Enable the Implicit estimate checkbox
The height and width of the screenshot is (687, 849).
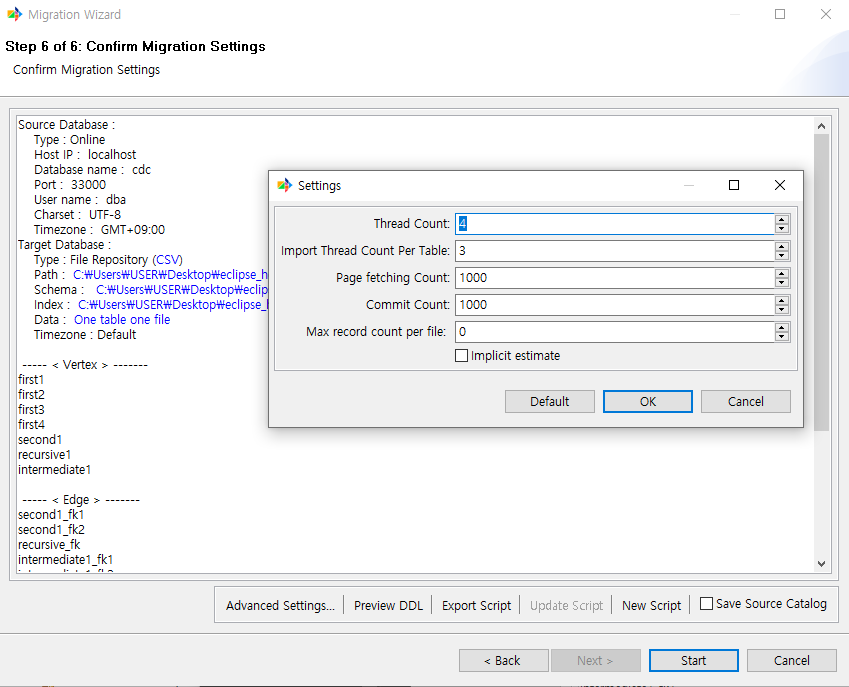click(x=461, y=355)
